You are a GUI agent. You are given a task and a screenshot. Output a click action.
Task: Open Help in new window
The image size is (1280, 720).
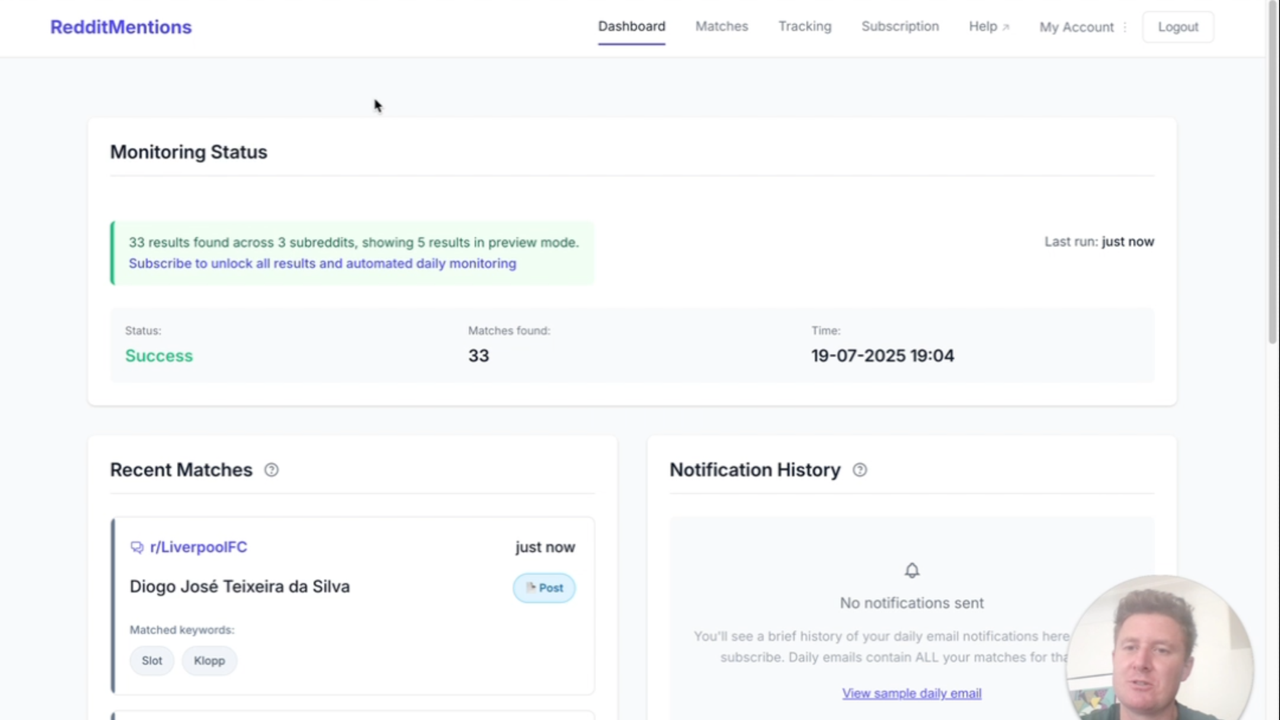click(988, 27)
